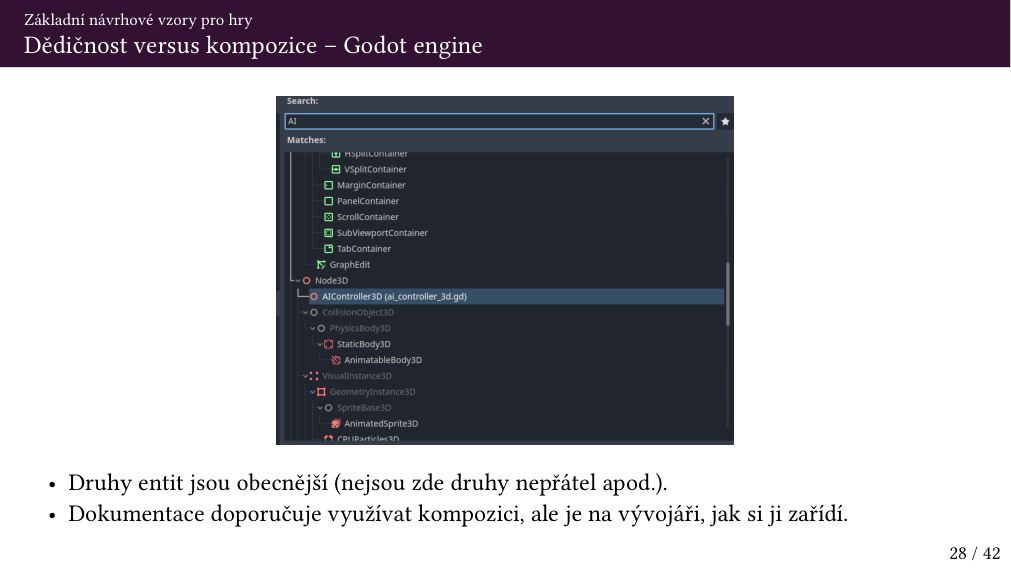Select the AIController3D (ai_controller_3d.gd) label
1011x569 pixels.
coord(395,297)
